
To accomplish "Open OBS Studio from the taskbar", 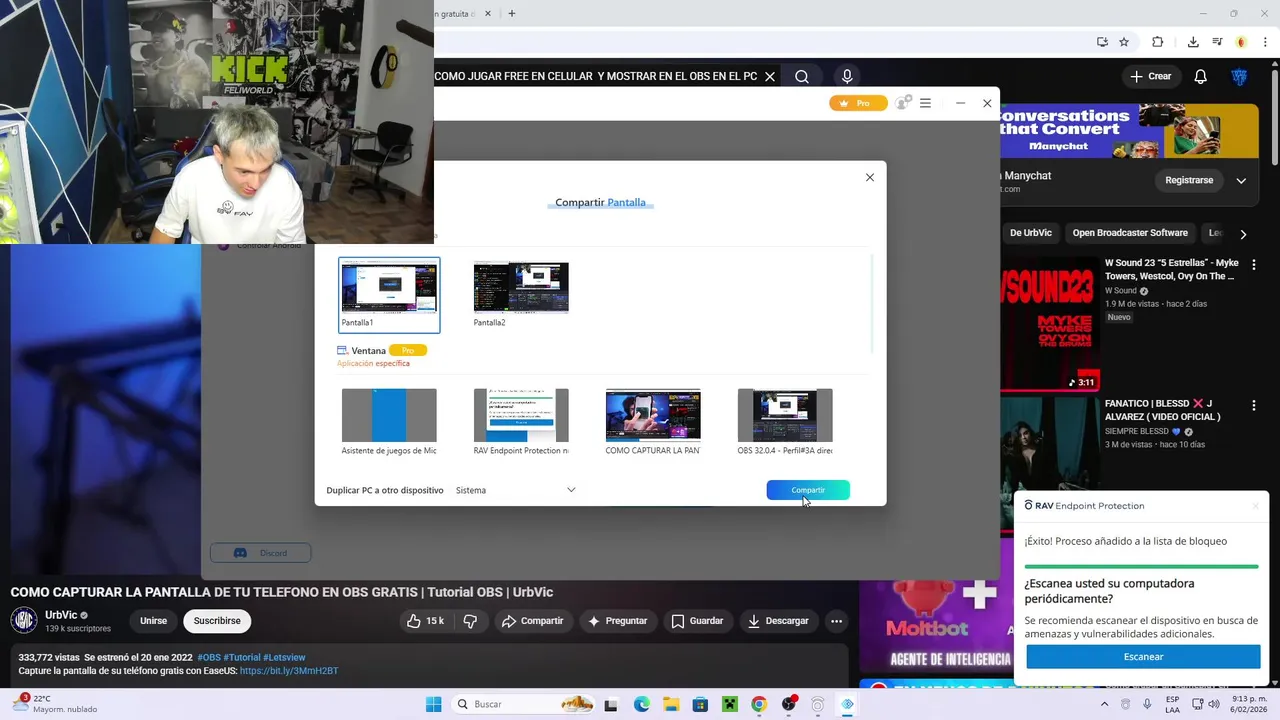I will click(789, 704).
